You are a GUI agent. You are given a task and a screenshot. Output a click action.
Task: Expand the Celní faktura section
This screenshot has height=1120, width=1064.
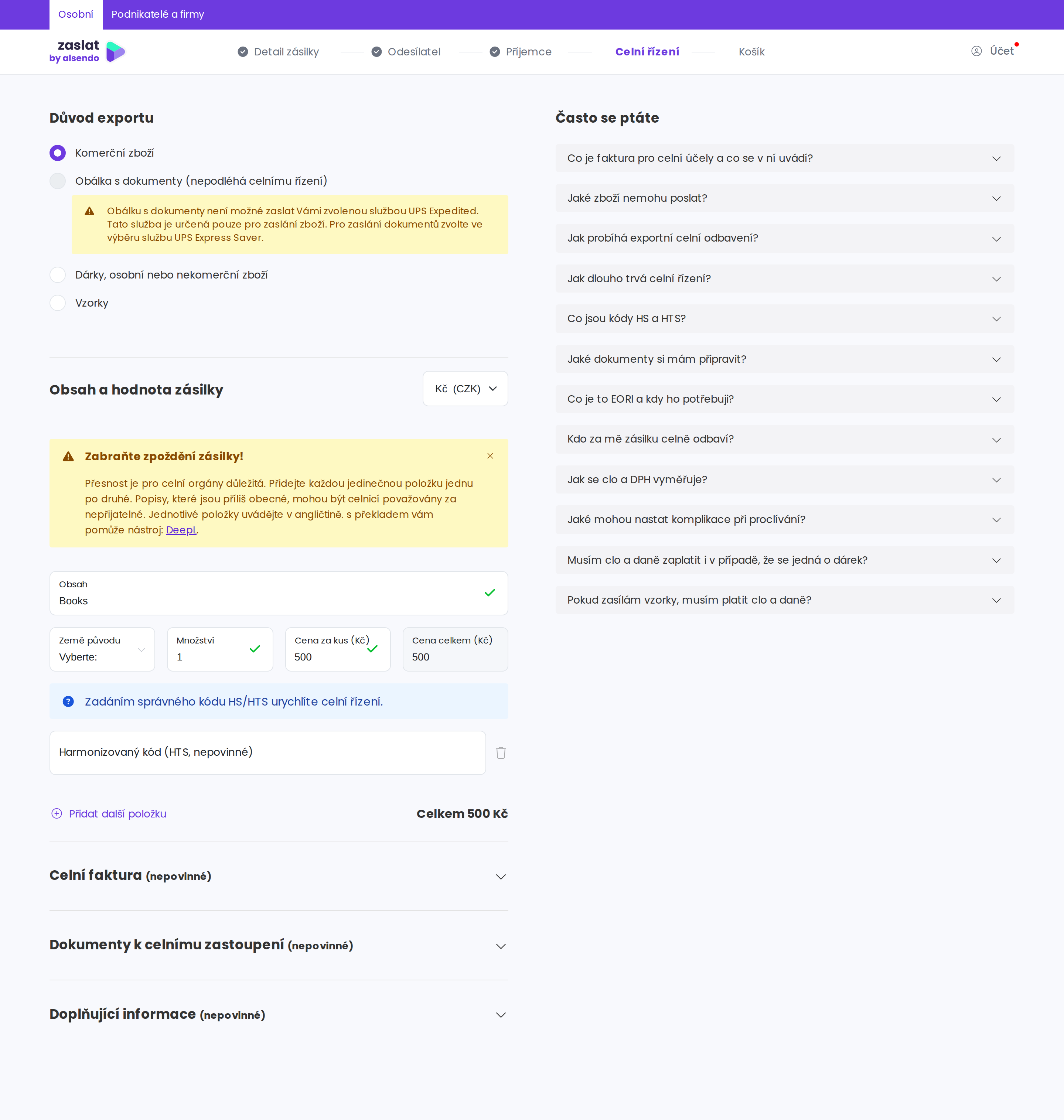279,876
